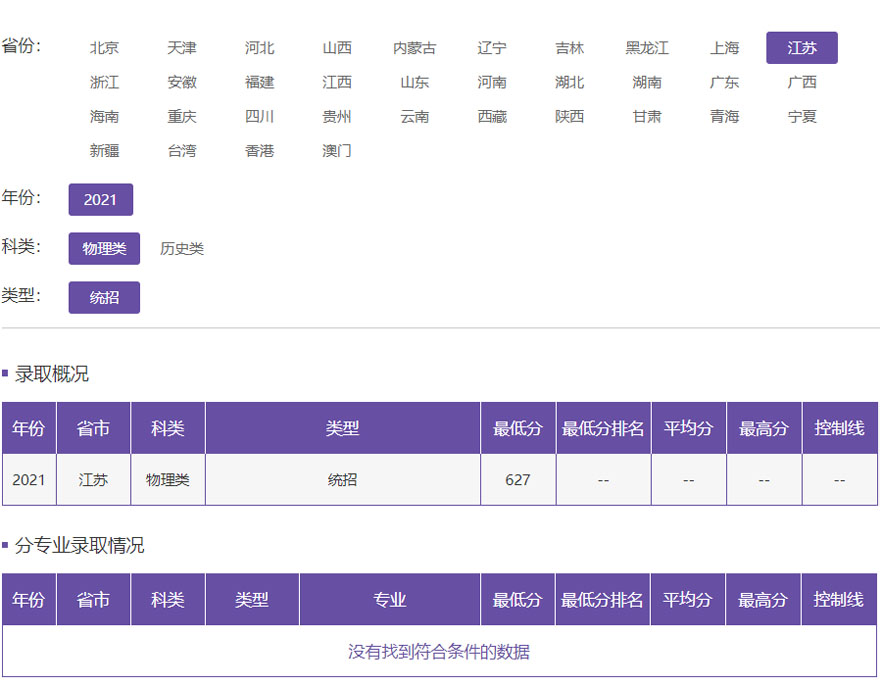The width and height of the screenshot is (880, 685).
Task: Click 平均分 header in 录取概况 table
Action: [689, 428]
